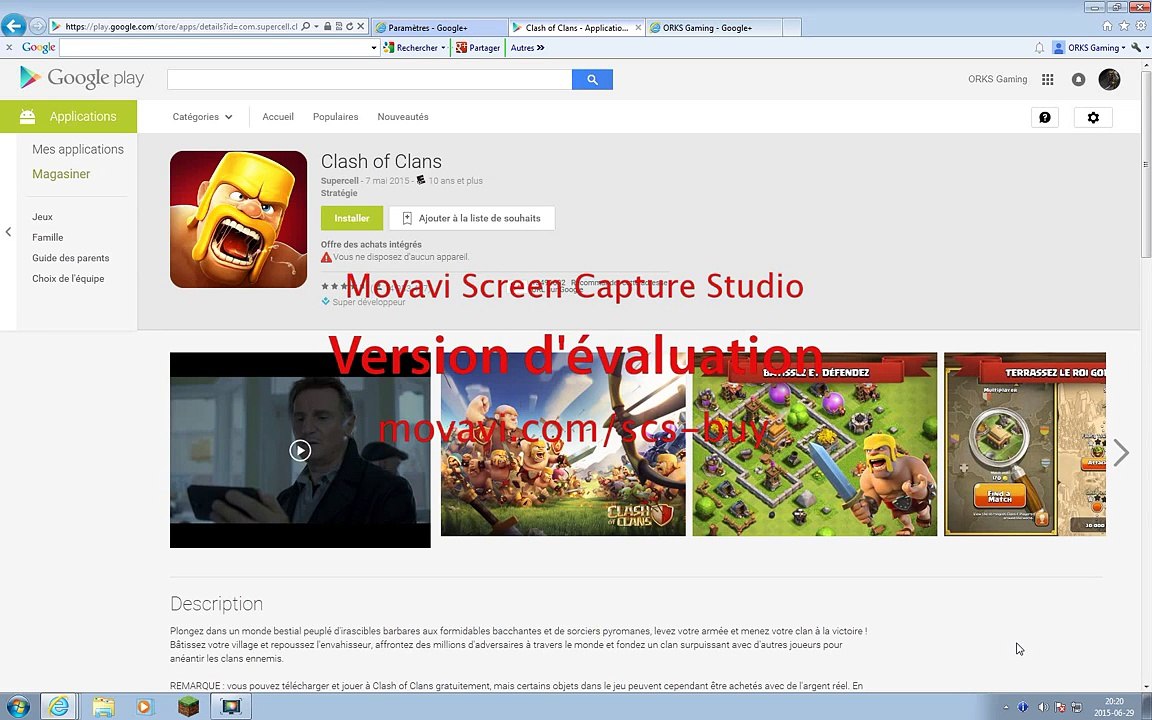Open the Google apps grid icon
1152x720 pixels.
pyautogui.click(x=1048, y=79)
